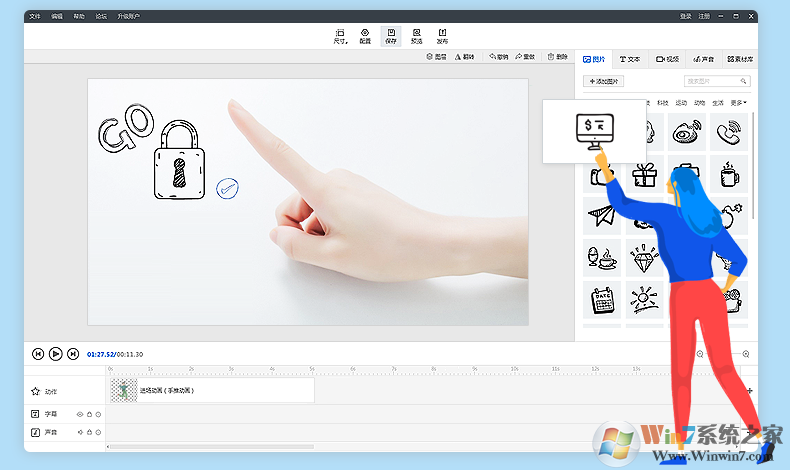The height and width of the screenshot is (470, 790).
Task: Click the 5s mark on the timeline ruler
Action: (312, 369)
